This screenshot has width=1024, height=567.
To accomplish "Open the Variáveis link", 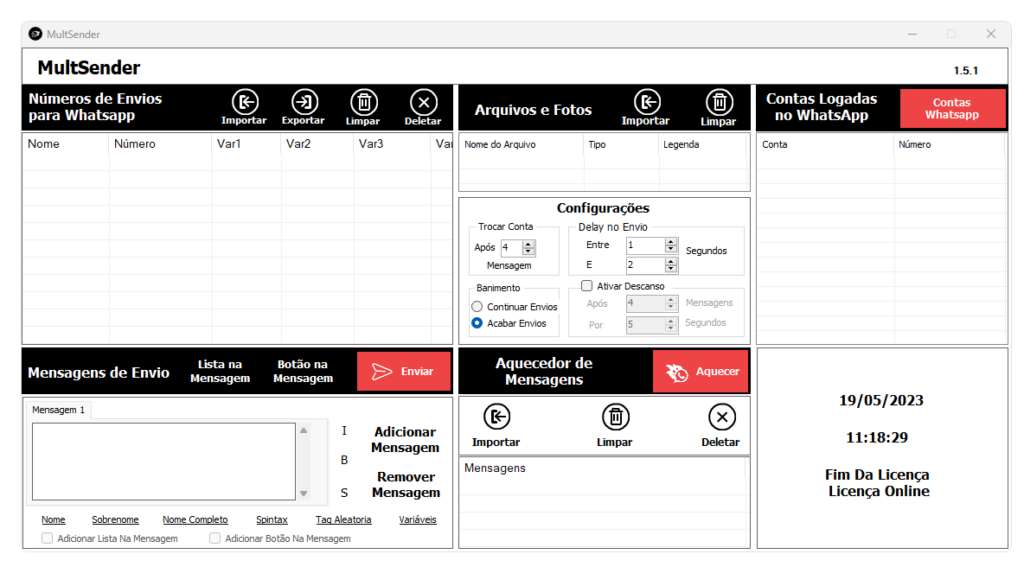I will 417,520.
